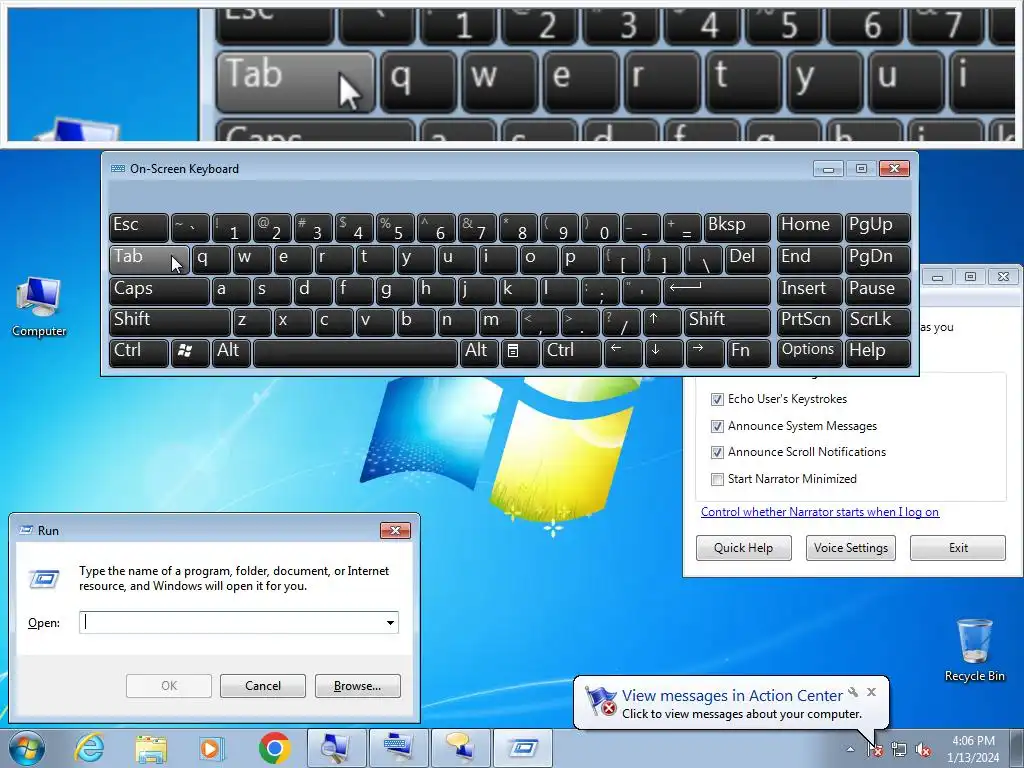Launch Google Chrome from taskbar
This screenshot has width=1024, height=768.
tap(274, 748)
